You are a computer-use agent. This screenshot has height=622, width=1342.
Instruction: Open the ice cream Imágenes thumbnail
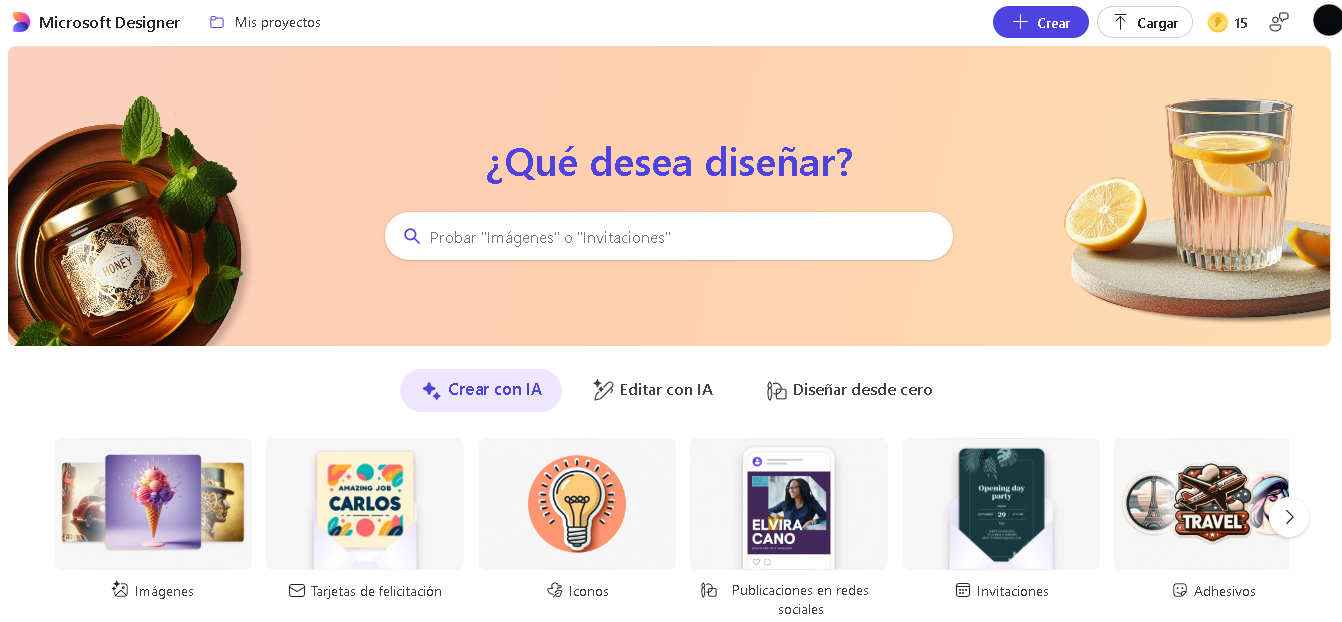click(153, 504)
